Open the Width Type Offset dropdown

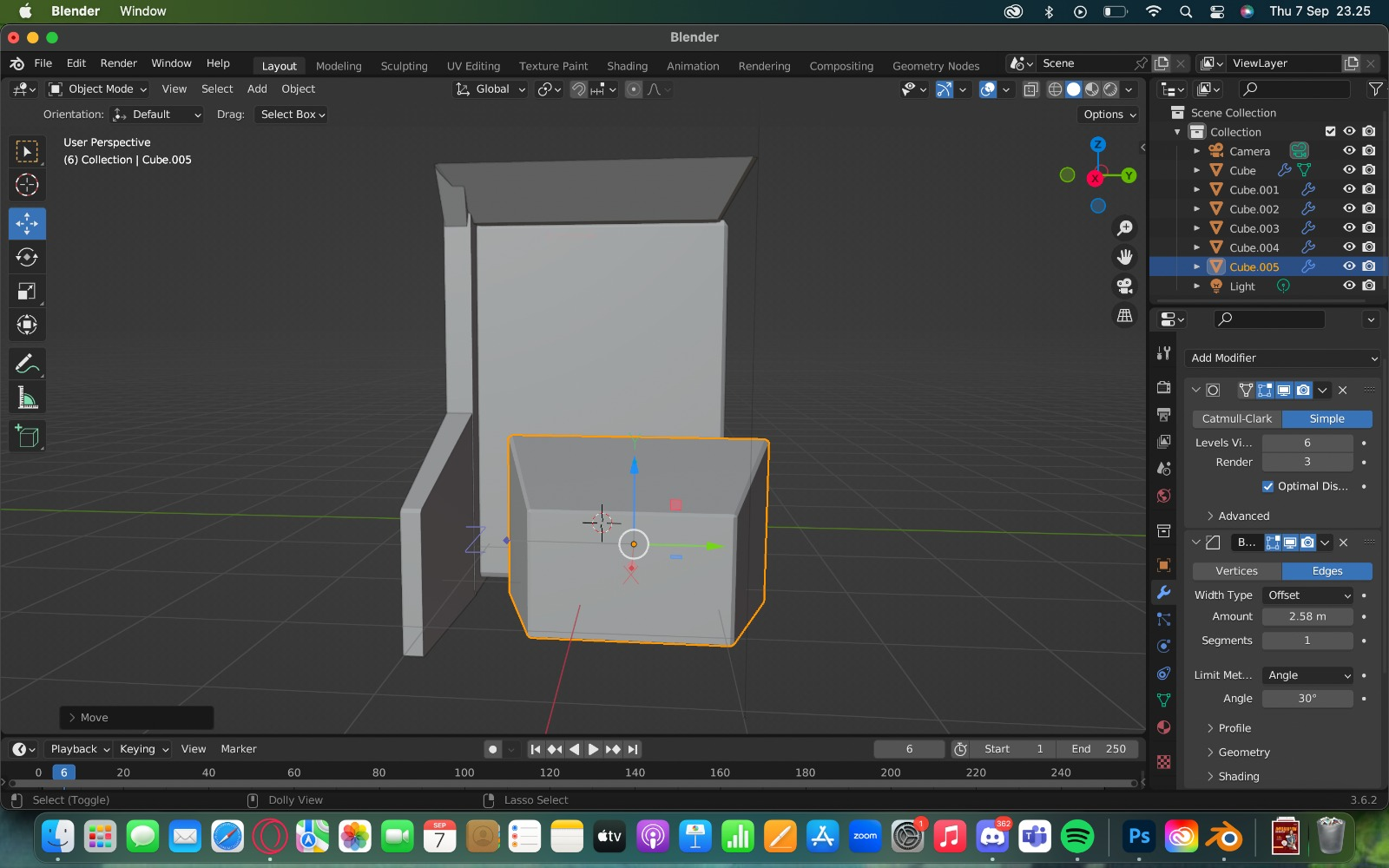(x=1308, y=595)
